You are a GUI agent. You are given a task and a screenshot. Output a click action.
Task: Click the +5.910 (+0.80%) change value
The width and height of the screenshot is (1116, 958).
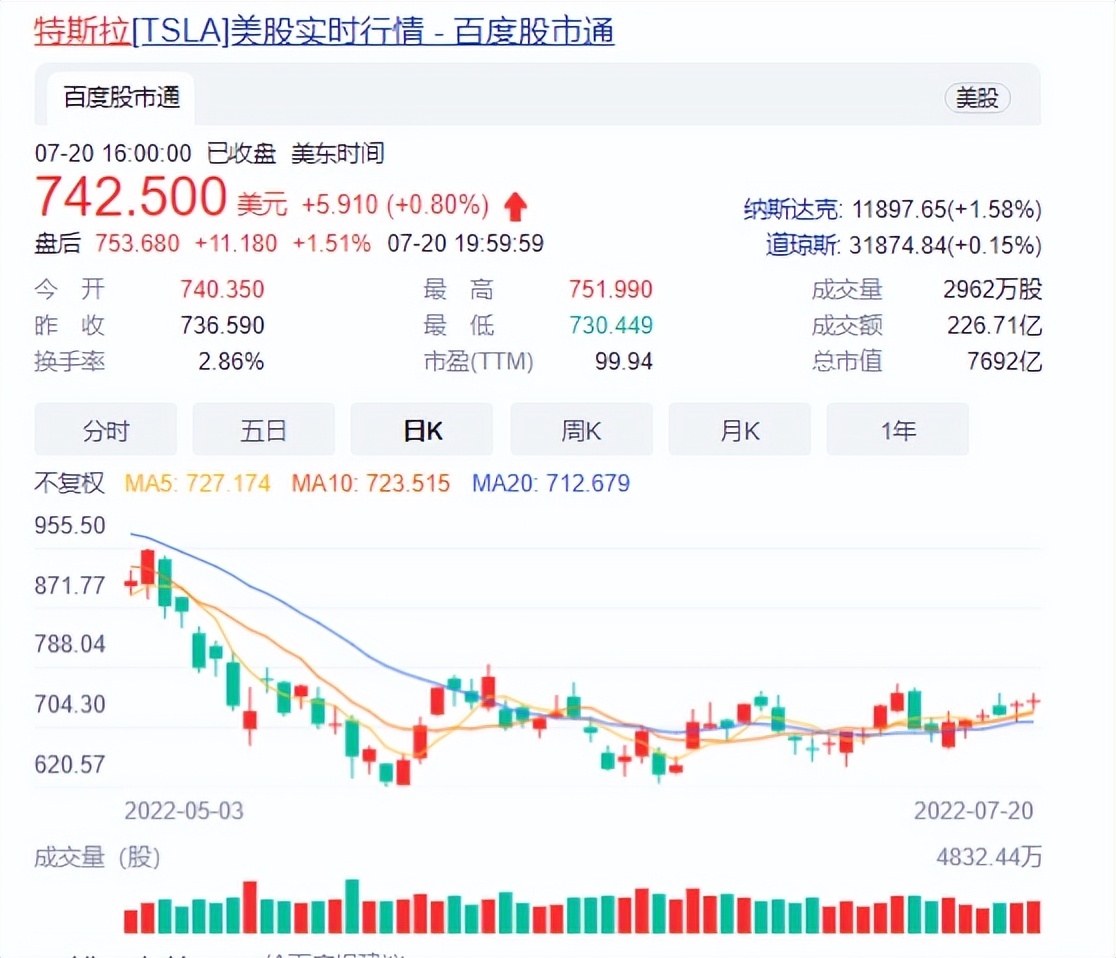tap(395, 205)
